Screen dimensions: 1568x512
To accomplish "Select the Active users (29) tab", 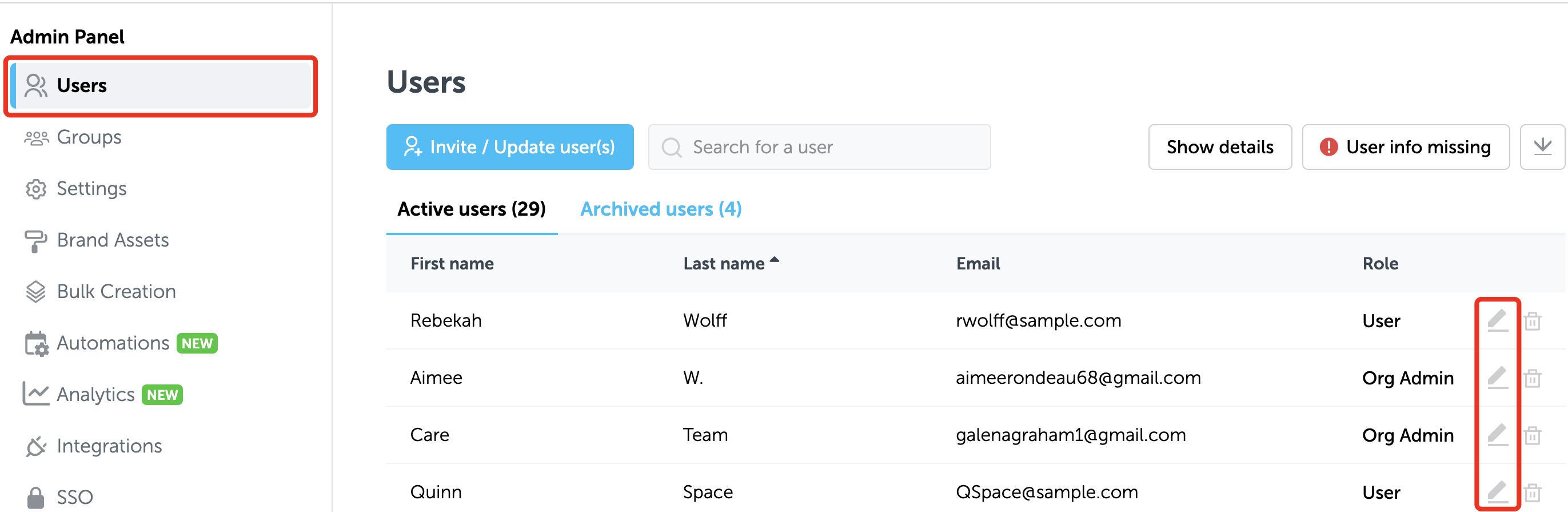I will pyautogui.click(x=471, y=209).
